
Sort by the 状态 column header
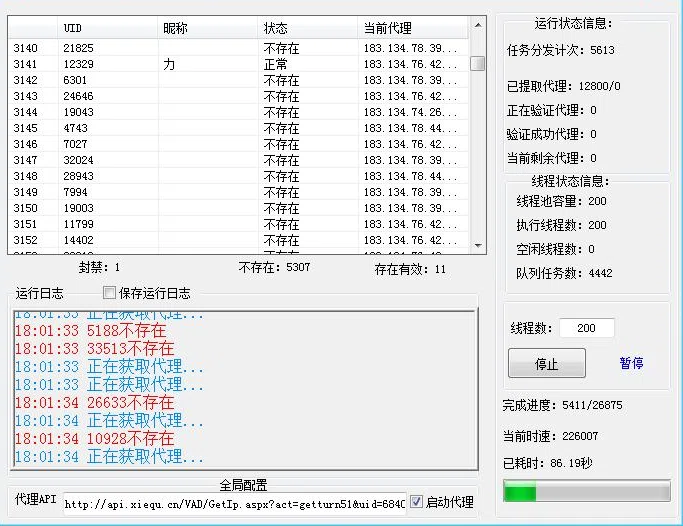[307, 28]
